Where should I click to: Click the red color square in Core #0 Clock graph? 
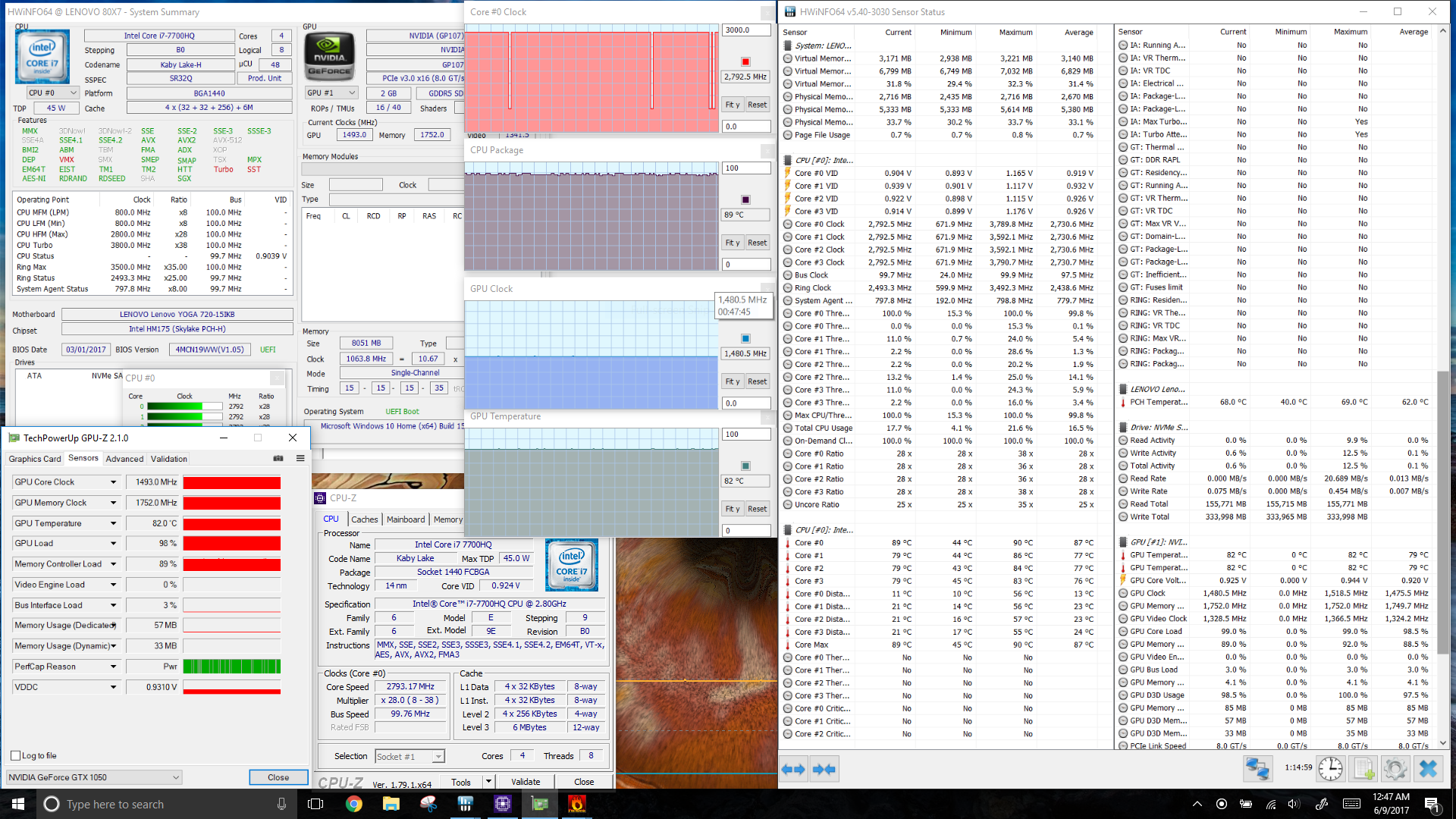(745, 61)
